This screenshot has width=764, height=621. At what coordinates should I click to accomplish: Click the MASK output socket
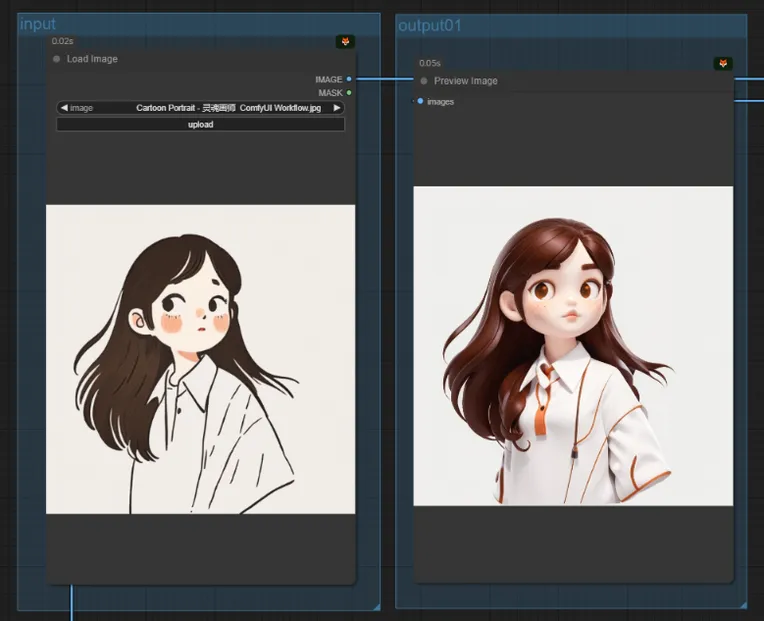[349, 93]
